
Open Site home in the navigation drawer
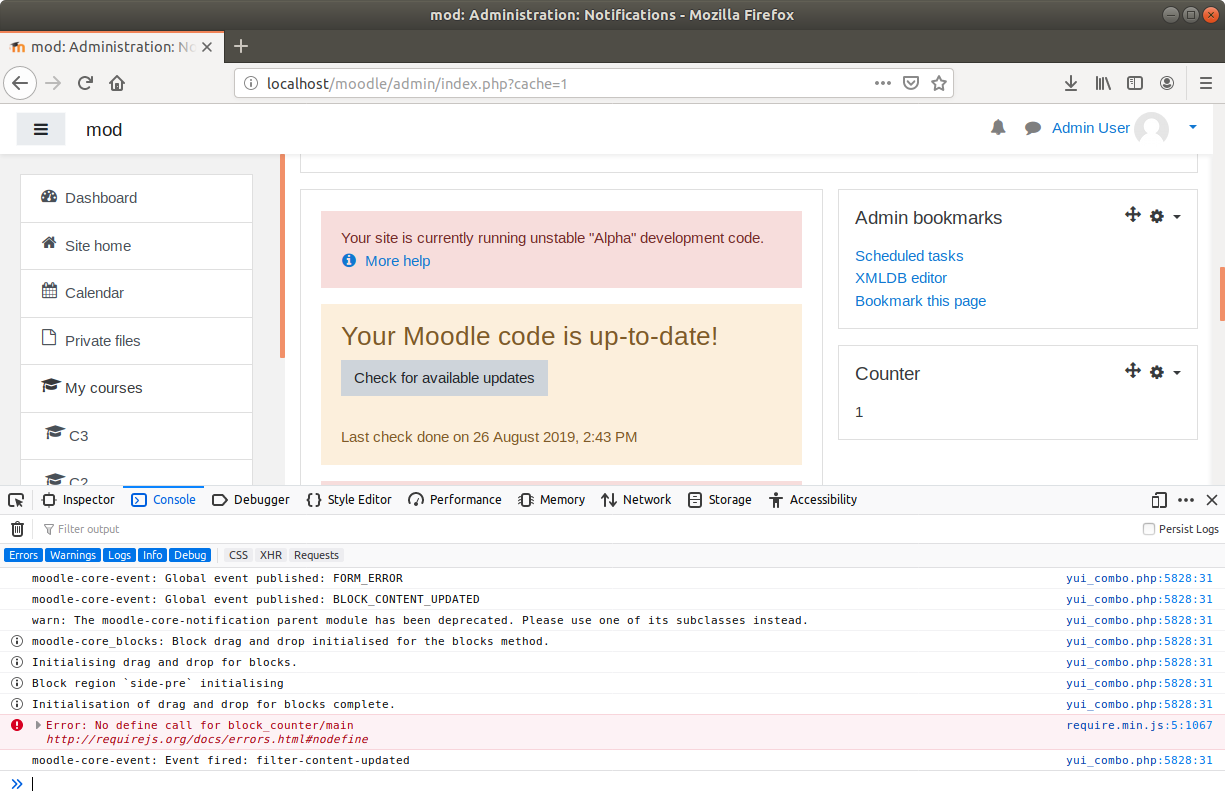tap(136, 246)
